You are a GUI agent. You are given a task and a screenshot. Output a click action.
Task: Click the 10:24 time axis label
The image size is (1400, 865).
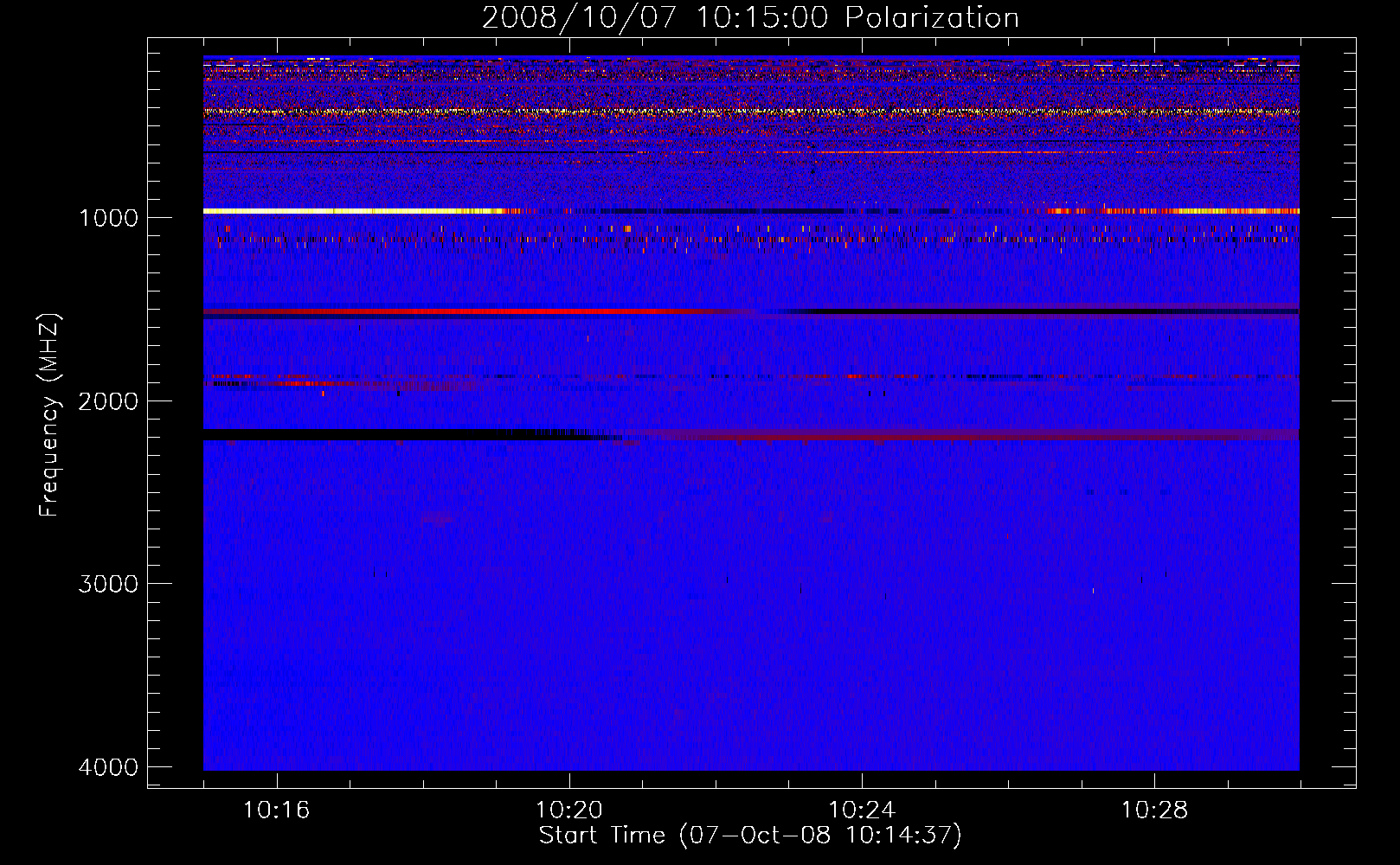862,811
